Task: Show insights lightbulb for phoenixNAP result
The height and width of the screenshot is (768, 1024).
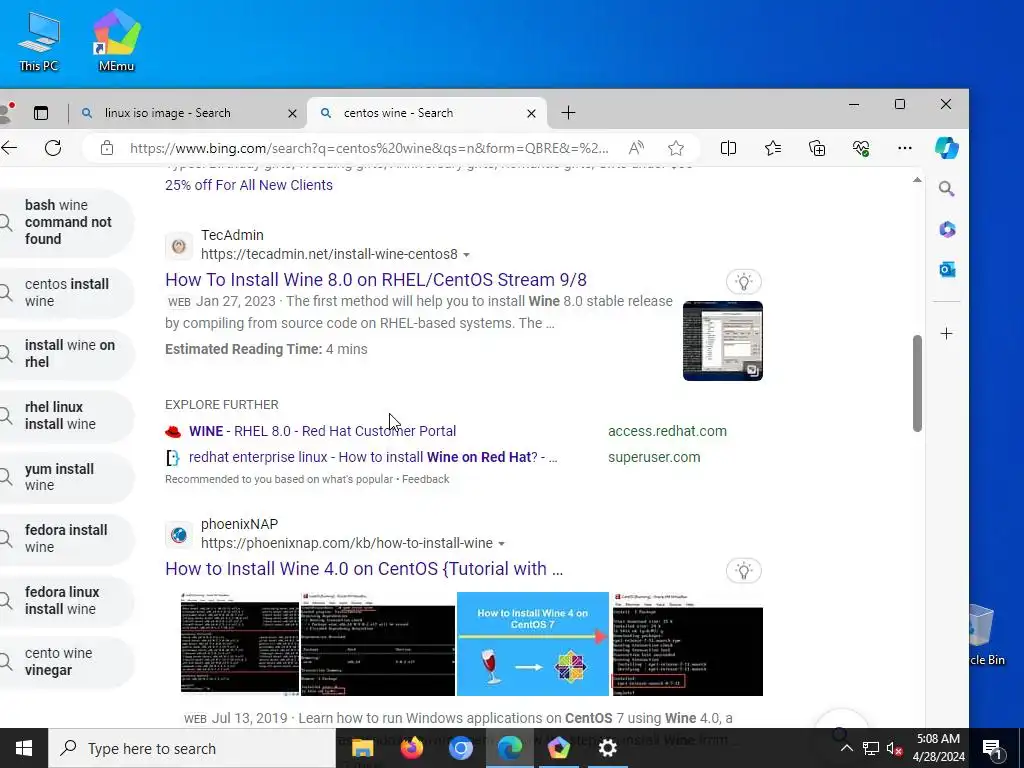Action: pos(743,571)
